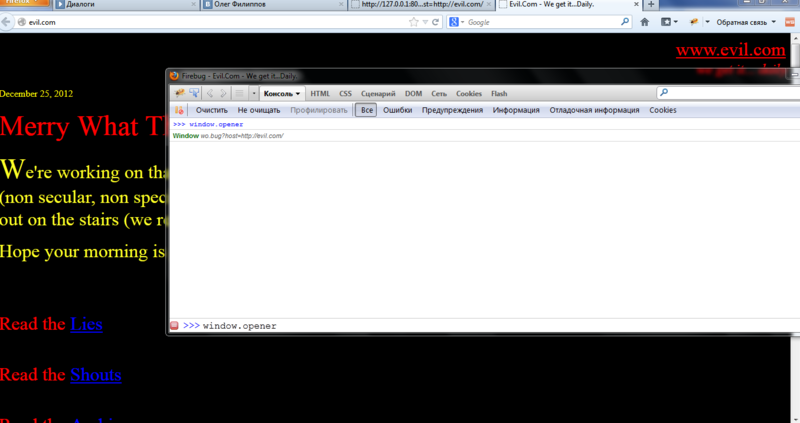Close the Evil.Com browser tab
Viewport: 800px width, 423px height.
coord(636,4)
